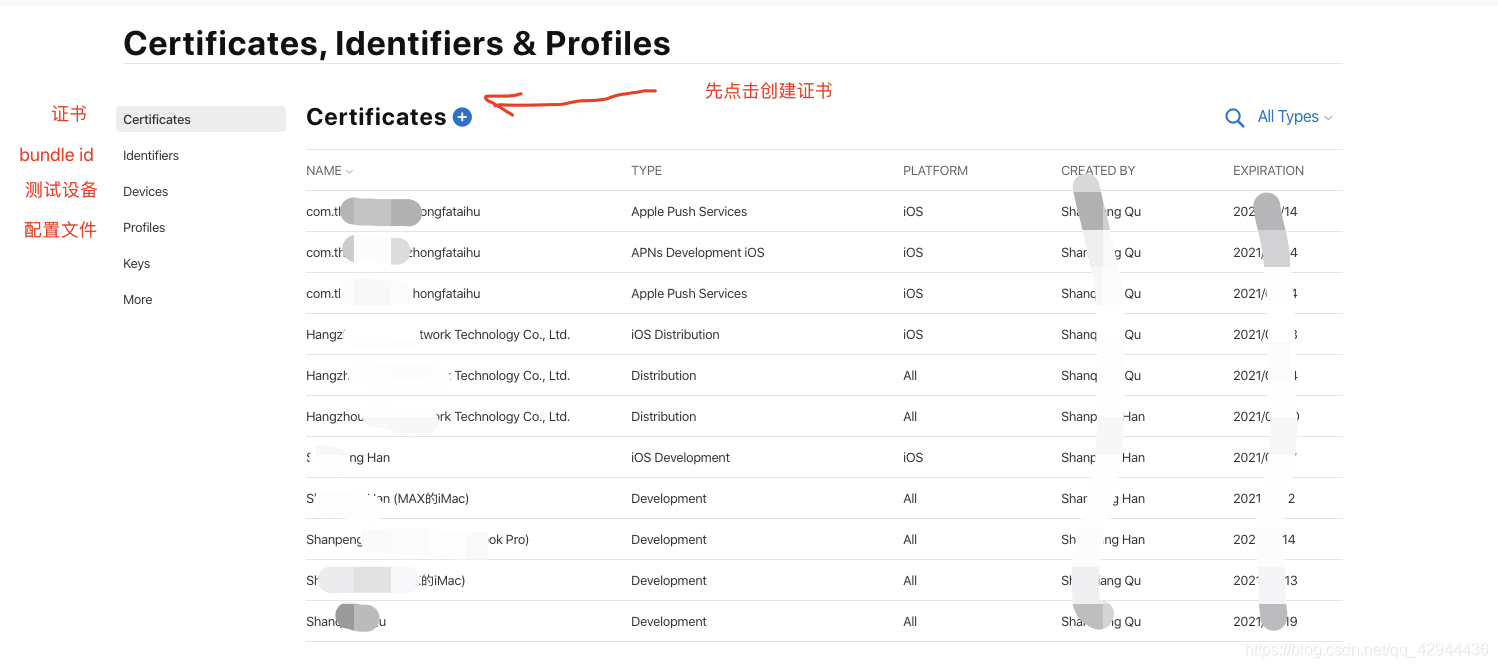Click the blue plus to create a certificate
Screen dimensions: 1498x668
point(462,117)
